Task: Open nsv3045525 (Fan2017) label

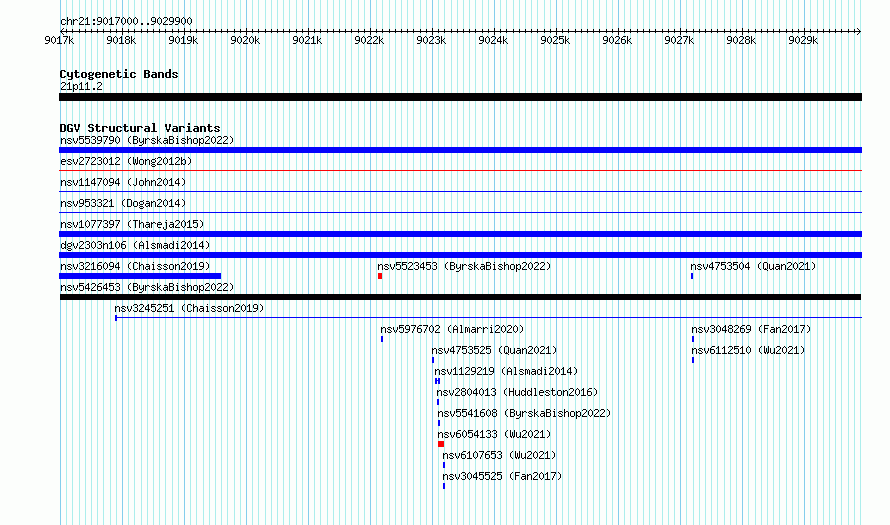Action: coord(502,476)
